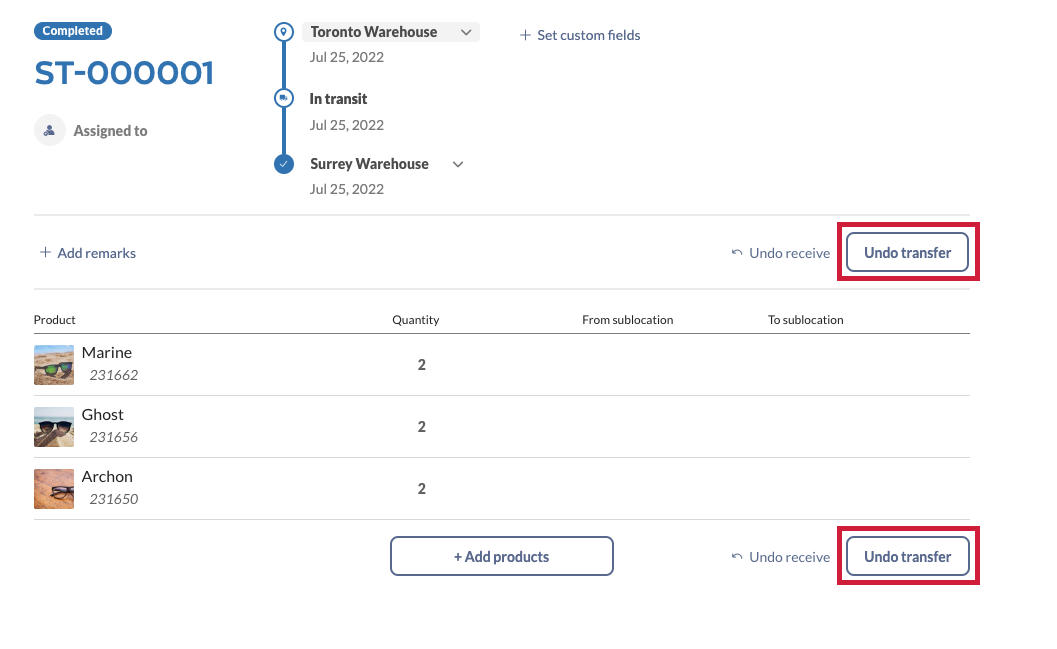Image resolution: width=1057 pixels, height=649 pixels.
Task: Click the Surrey Warehouse checkmark icon
Action: coord(284,164)
